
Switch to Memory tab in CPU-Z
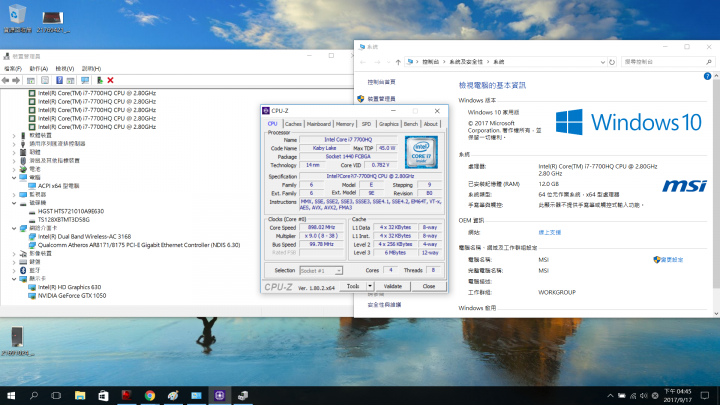coord(345,124)
